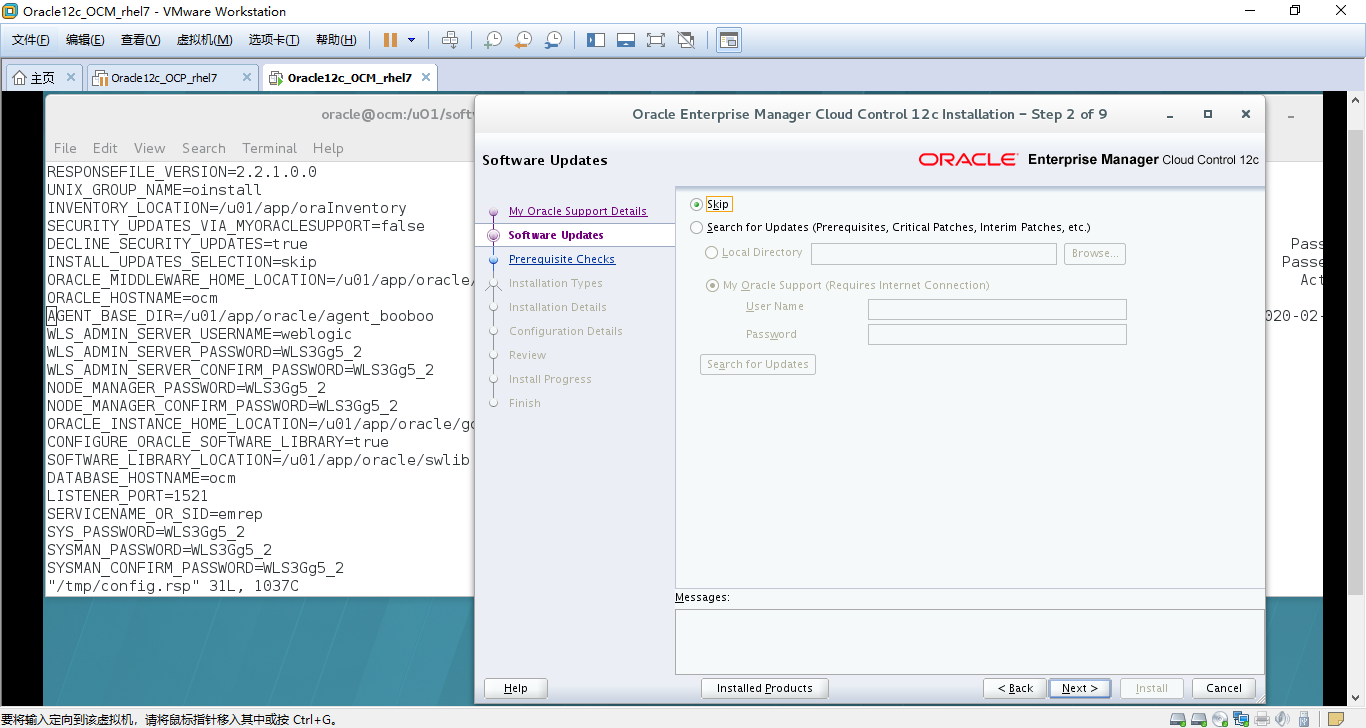Click the sound card status icon
This screenshot has width=1366, height=728.
click(x=1283, y=719)
